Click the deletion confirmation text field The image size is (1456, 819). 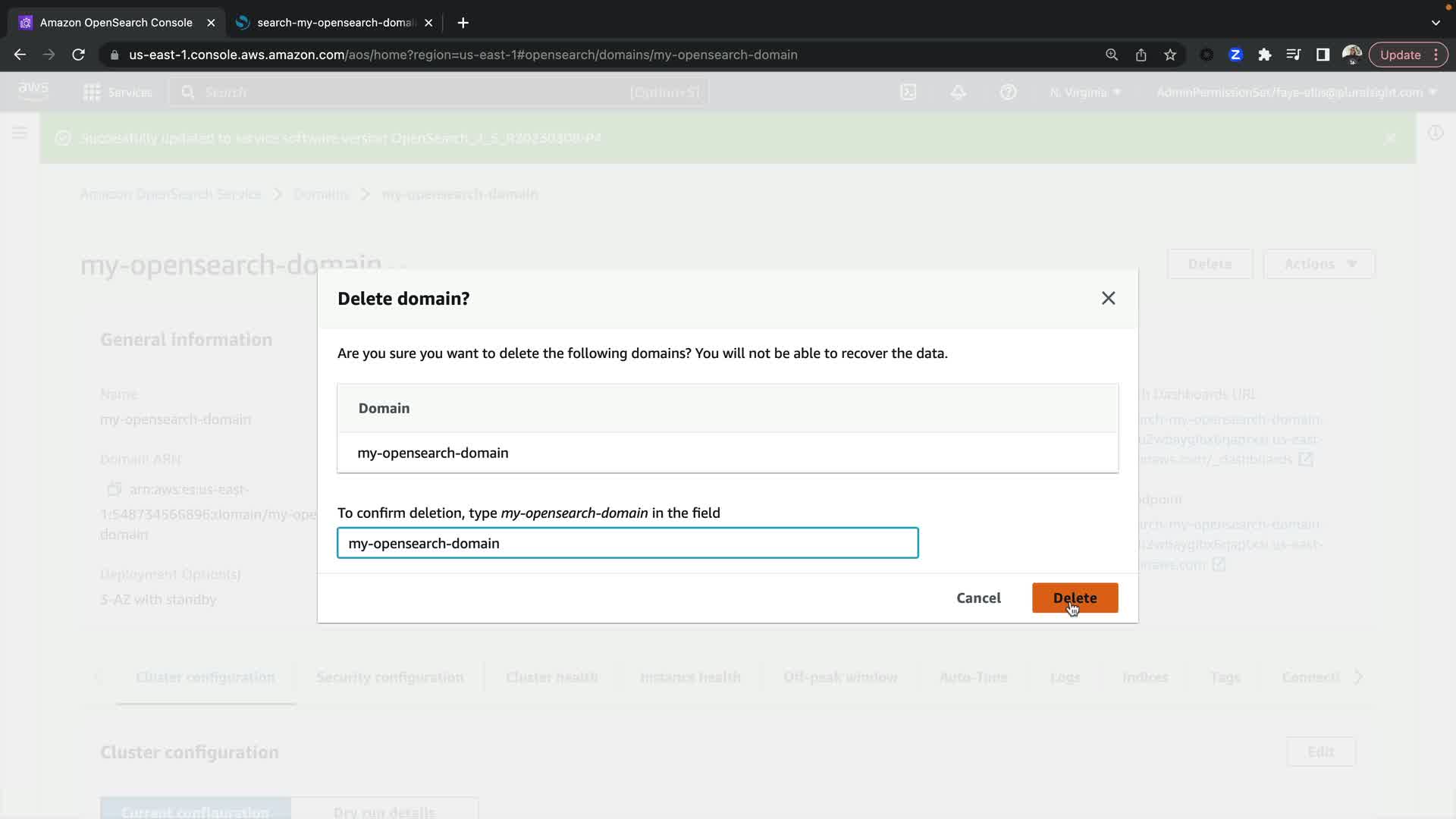(x=627, y=543)
